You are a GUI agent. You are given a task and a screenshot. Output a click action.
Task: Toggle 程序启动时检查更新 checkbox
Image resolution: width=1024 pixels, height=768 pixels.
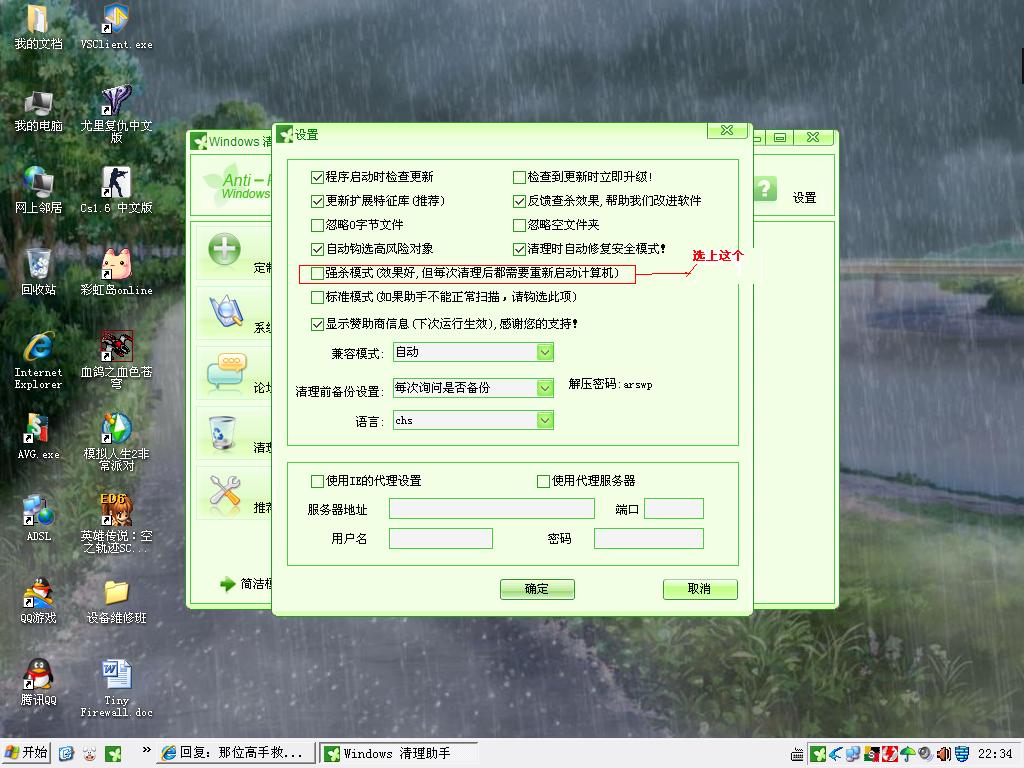pyautogui.click(x=317, y=177)
